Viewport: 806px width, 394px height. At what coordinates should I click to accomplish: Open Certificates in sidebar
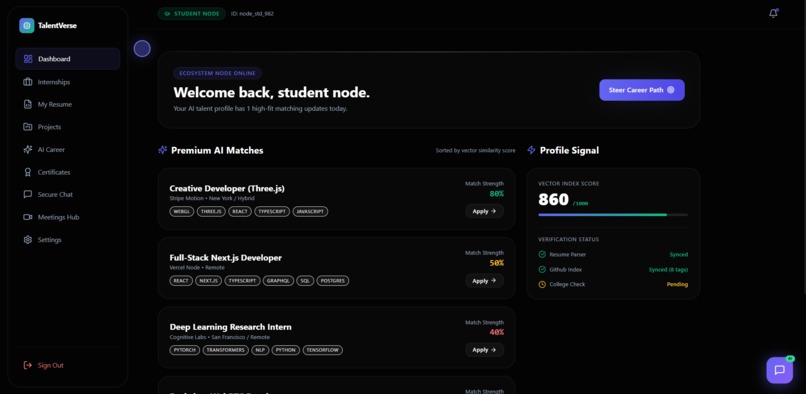pyautogui.click(x=68, y=172)
